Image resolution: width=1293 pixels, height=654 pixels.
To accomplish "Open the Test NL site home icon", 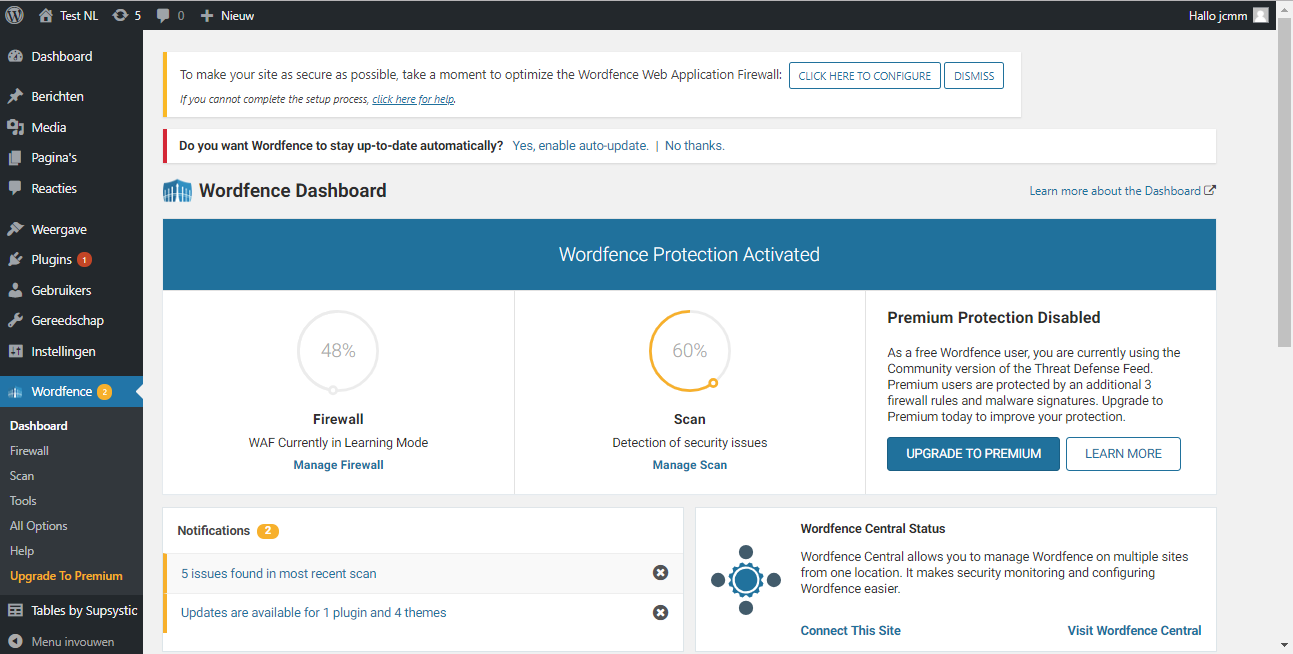I will 45,15.
